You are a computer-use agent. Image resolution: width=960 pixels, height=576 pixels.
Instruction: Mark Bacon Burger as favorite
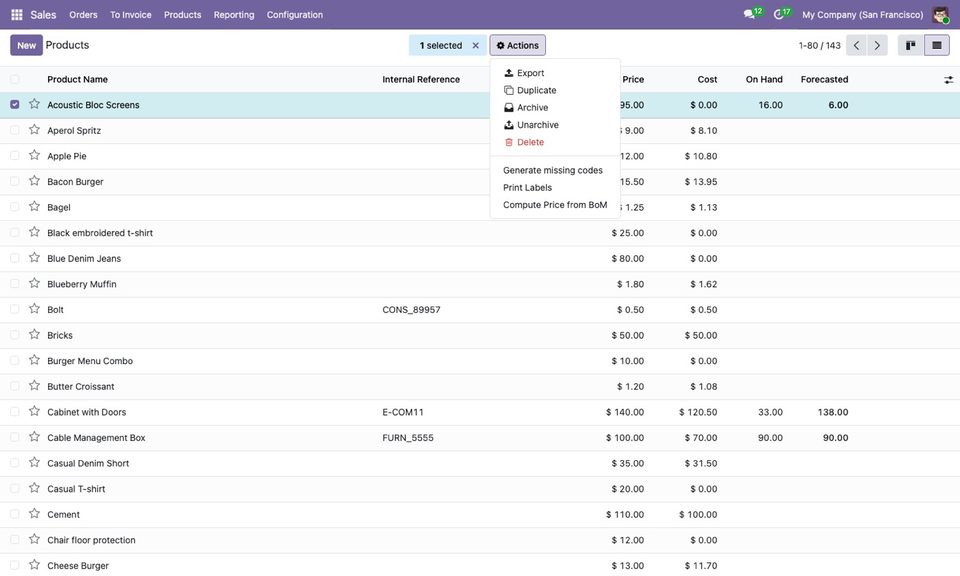click(34, 181)
